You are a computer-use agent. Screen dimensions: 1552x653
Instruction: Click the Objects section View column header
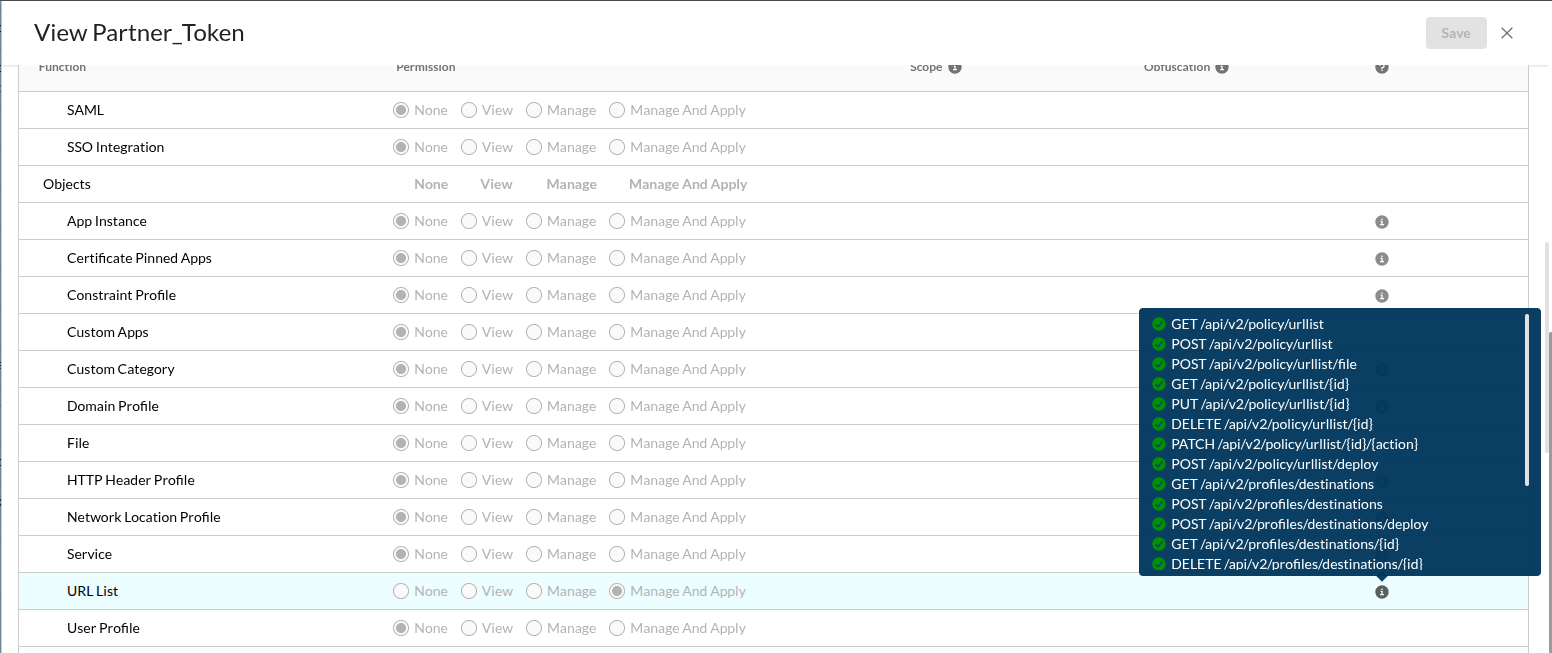point(496,184)
